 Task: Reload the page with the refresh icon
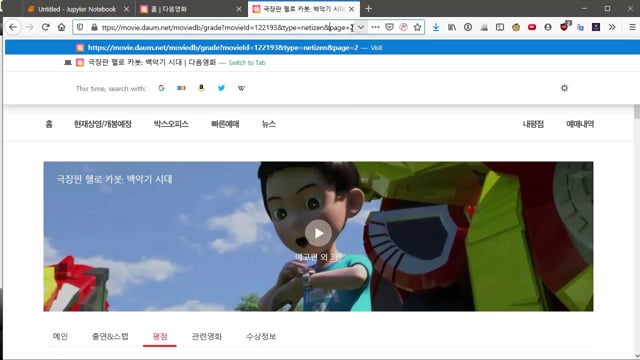click(45, 27)
